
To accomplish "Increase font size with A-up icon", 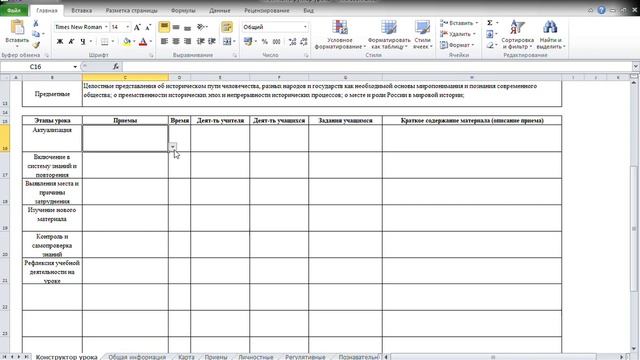I will tap(137, 27).
